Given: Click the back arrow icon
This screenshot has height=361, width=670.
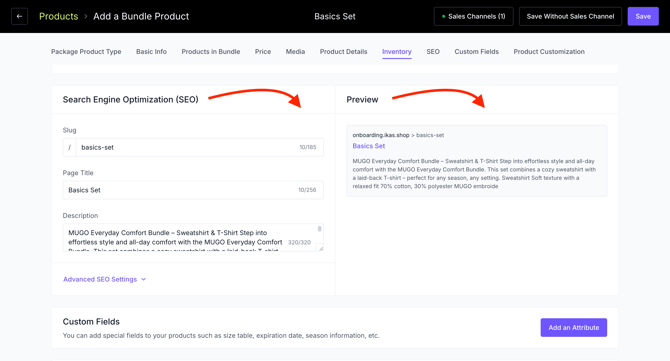Looking at the screenshot, I should pos(19,16).
